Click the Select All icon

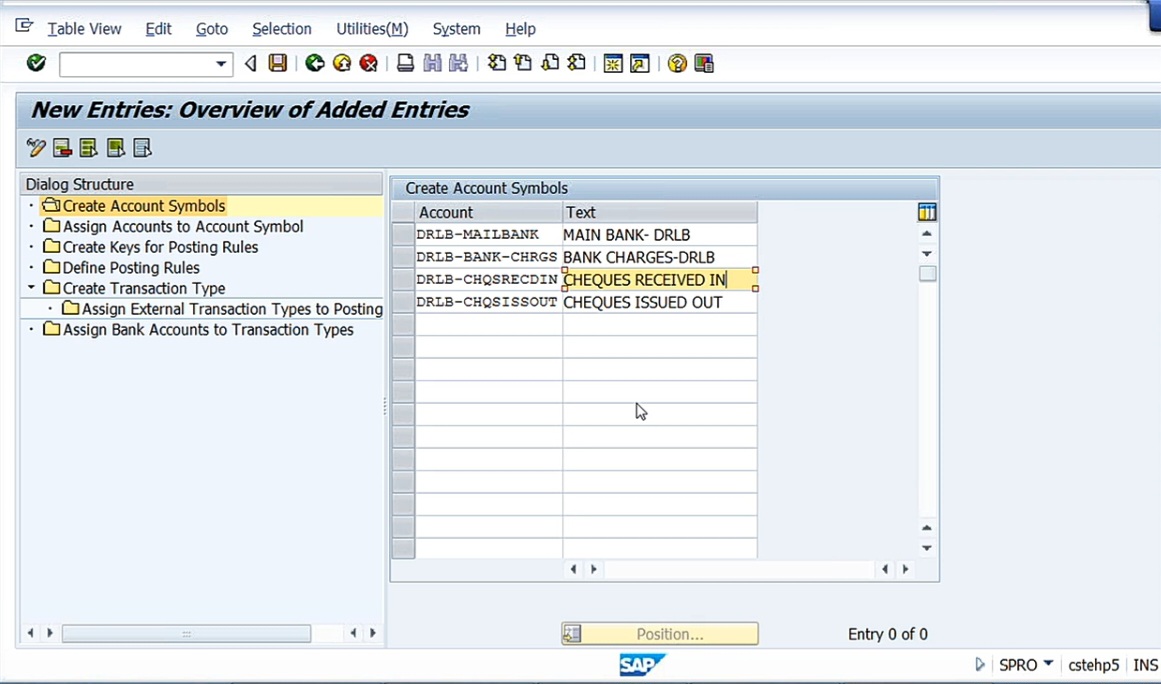[x=89, y=148]
